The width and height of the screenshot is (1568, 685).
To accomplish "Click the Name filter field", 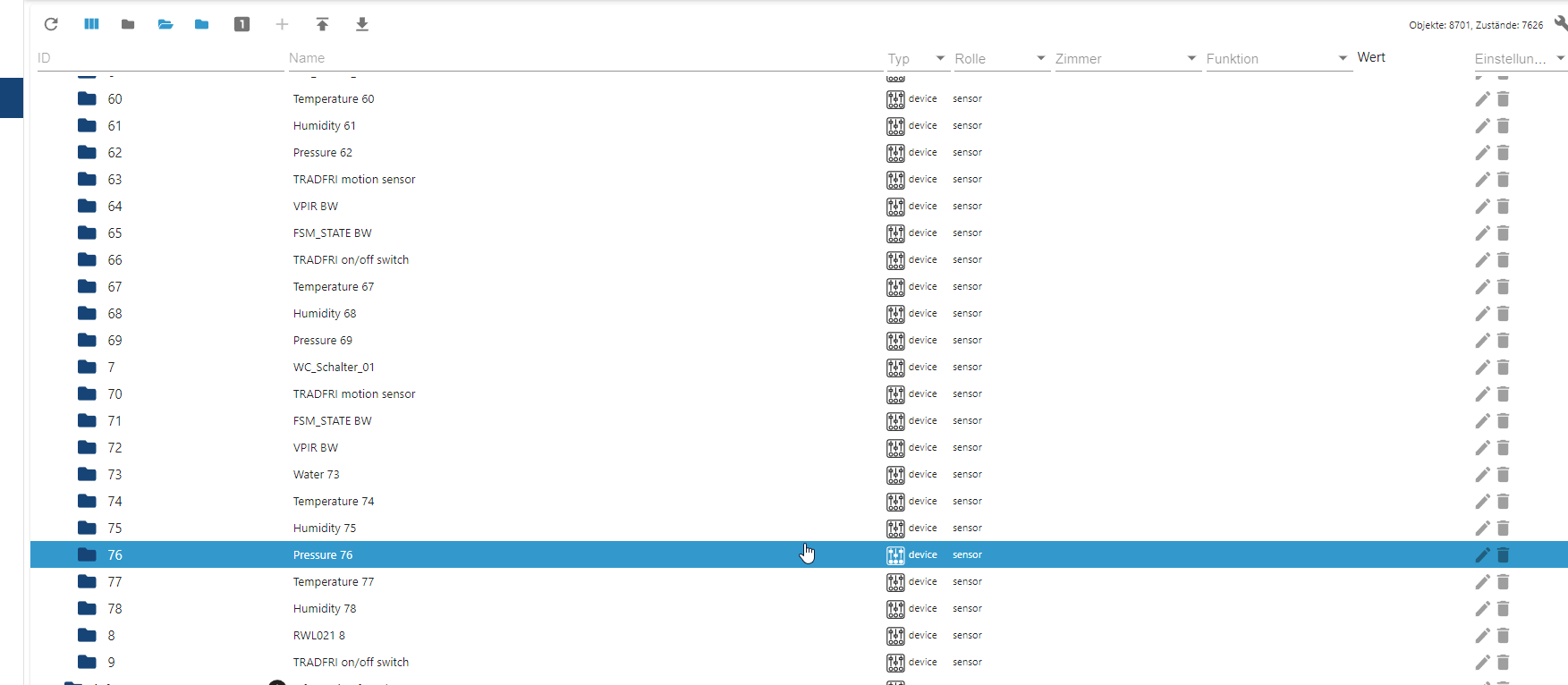I will pyautogui.click(x=585, y=58).
